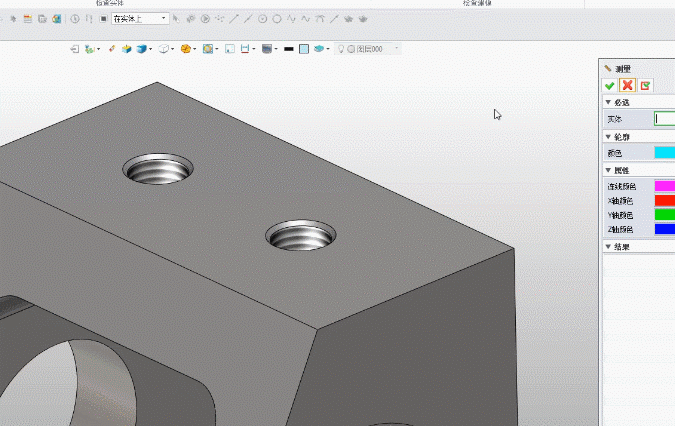Click the apply-and-continue icon in measure panel
The height and width of the screenshot is (426, 675).
point(645,85)
